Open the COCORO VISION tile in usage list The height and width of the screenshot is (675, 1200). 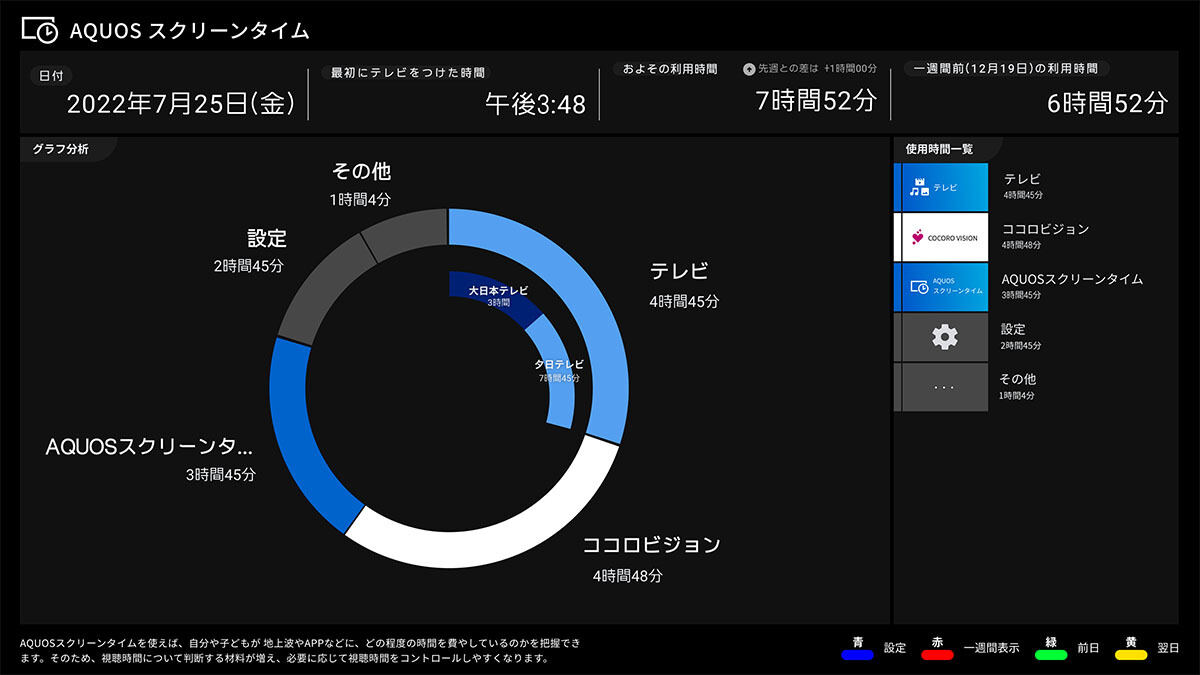tap(946, 237)
